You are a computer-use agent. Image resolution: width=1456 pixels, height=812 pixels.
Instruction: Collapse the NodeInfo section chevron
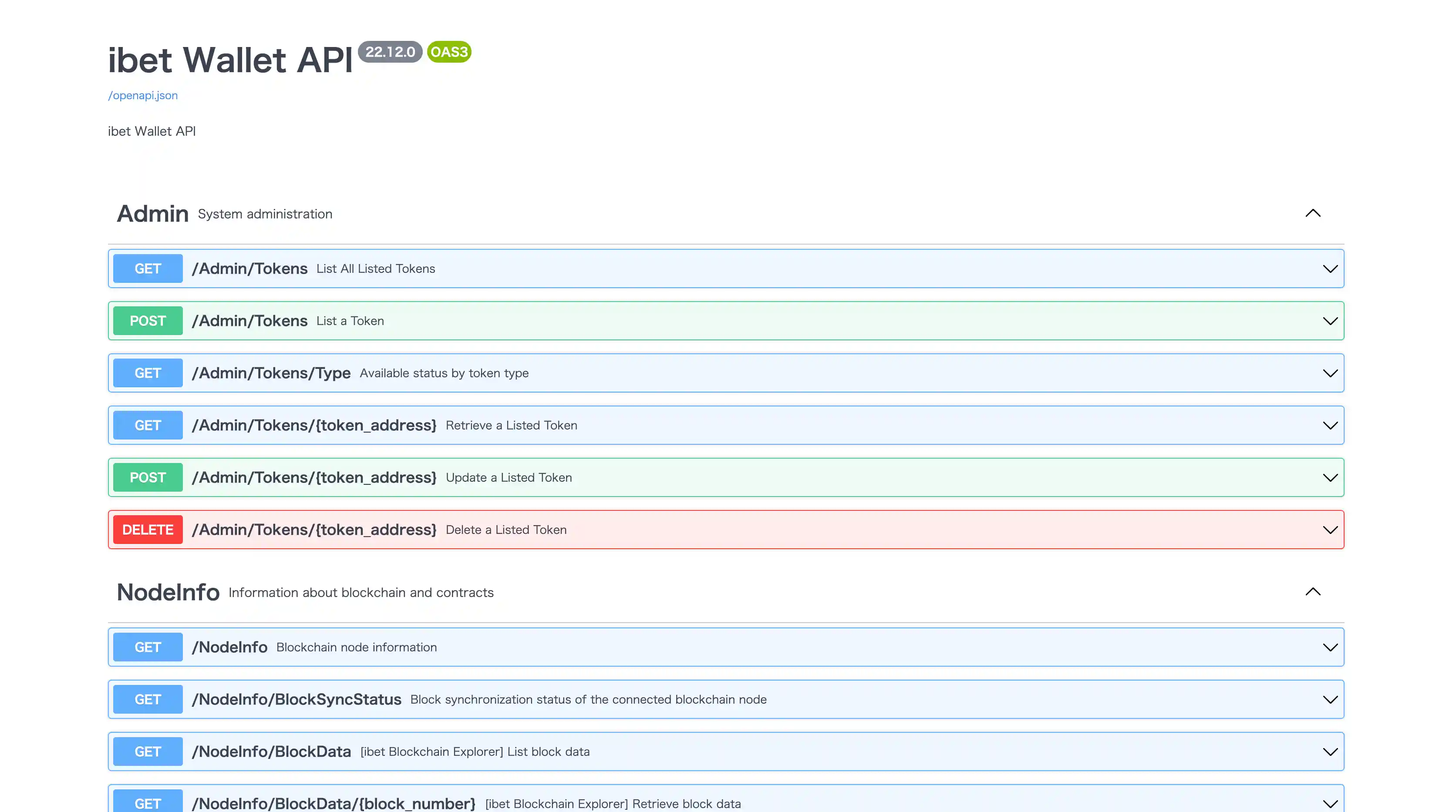(1312, 592)
